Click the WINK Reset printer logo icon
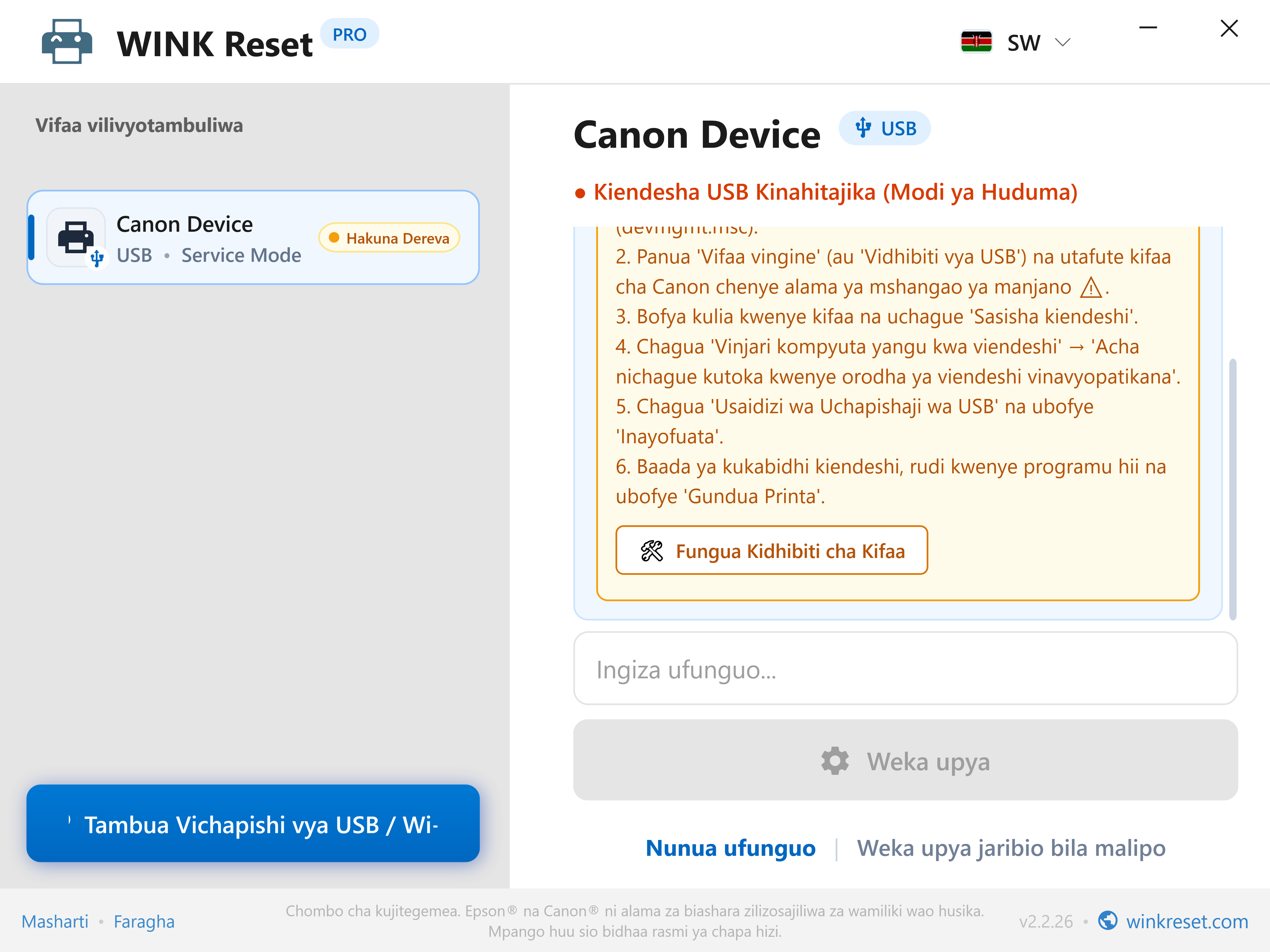The width and height of the screenshot is (1270, 952). [66, 42]
